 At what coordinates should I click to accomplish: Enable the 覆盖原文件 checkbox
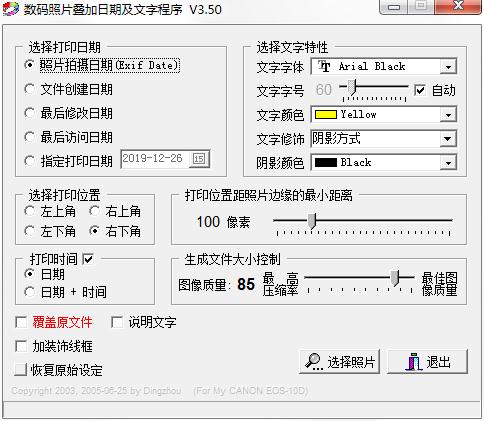(x=21, y=322)
